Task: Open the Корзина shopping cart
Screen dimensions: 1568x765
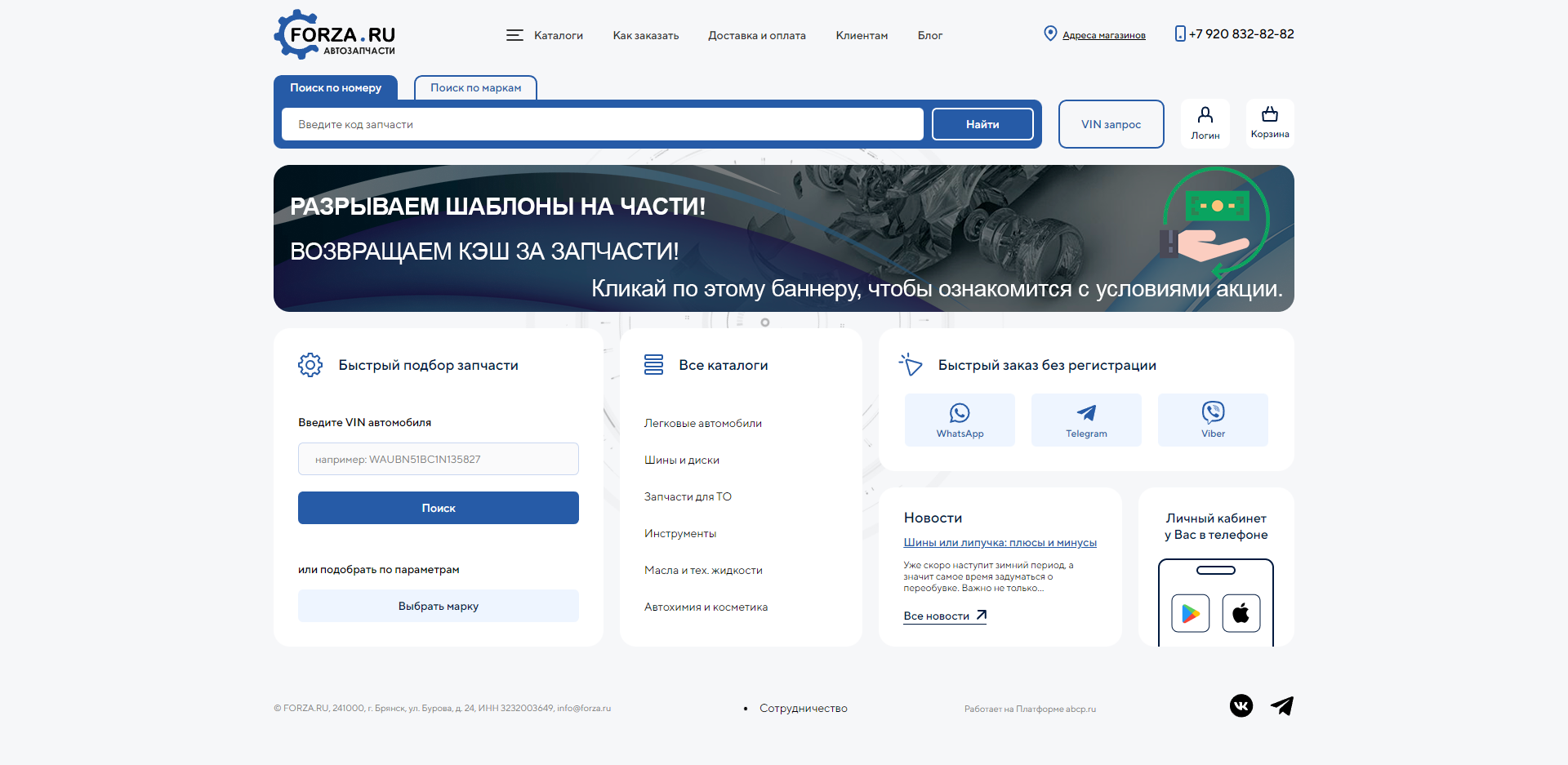Action: (1270, 123)
